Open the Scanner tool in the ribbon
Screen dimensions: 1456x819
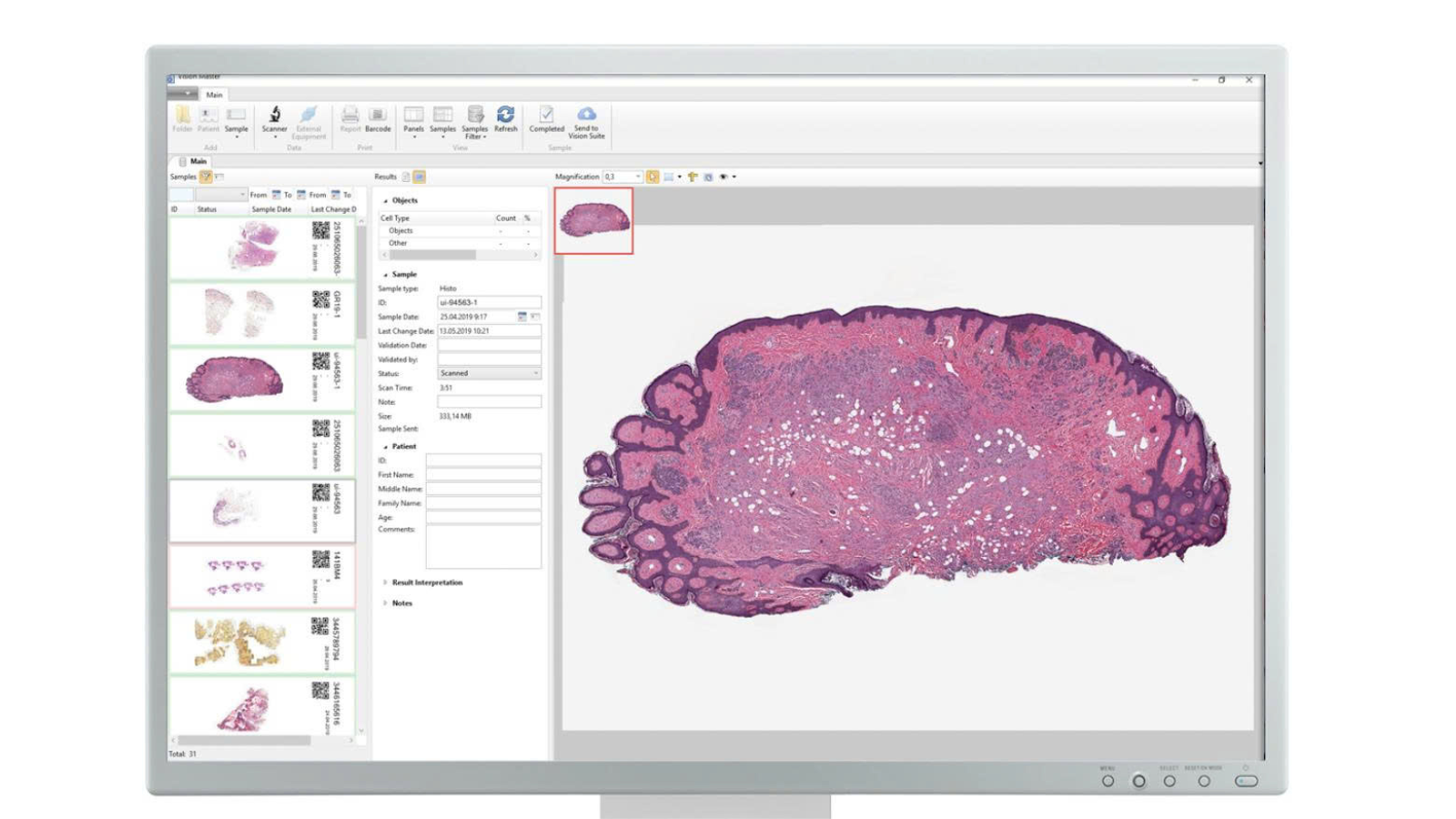[274, 118]
